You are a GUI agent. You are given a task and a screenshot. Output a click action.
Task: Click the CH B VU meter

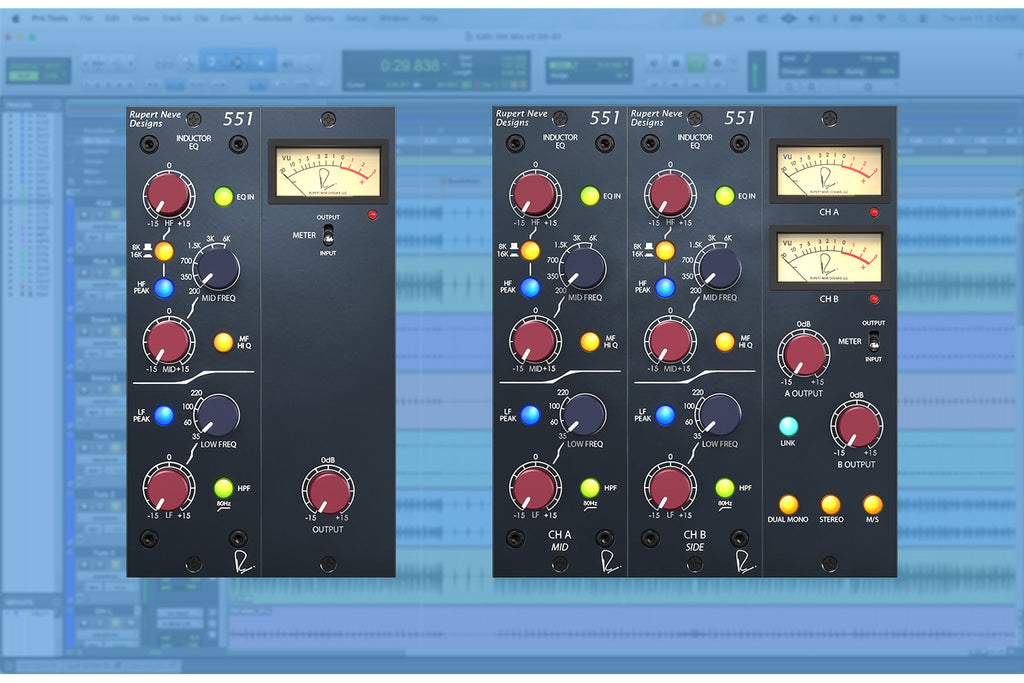pyautogui.click(x=829, y=258)
